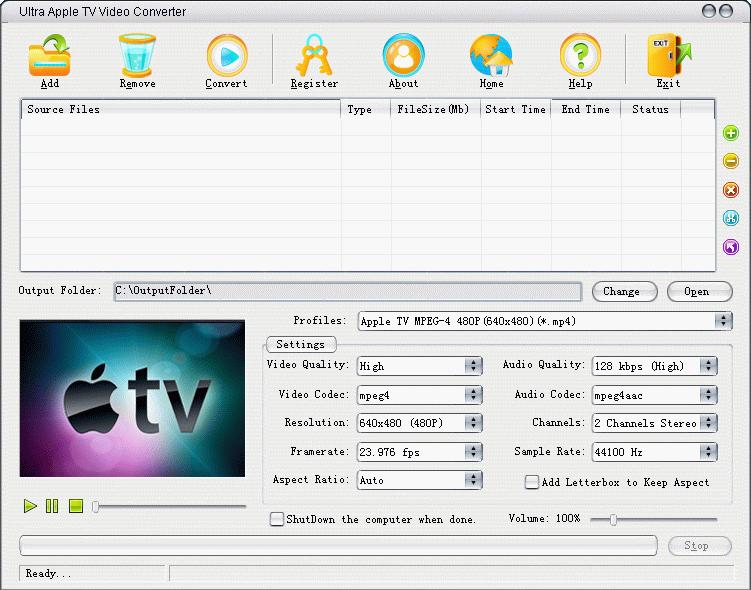The height and width of the screenshot is (590, 751).
Task: Click the Open output folder button
Action: pos(700,291)
